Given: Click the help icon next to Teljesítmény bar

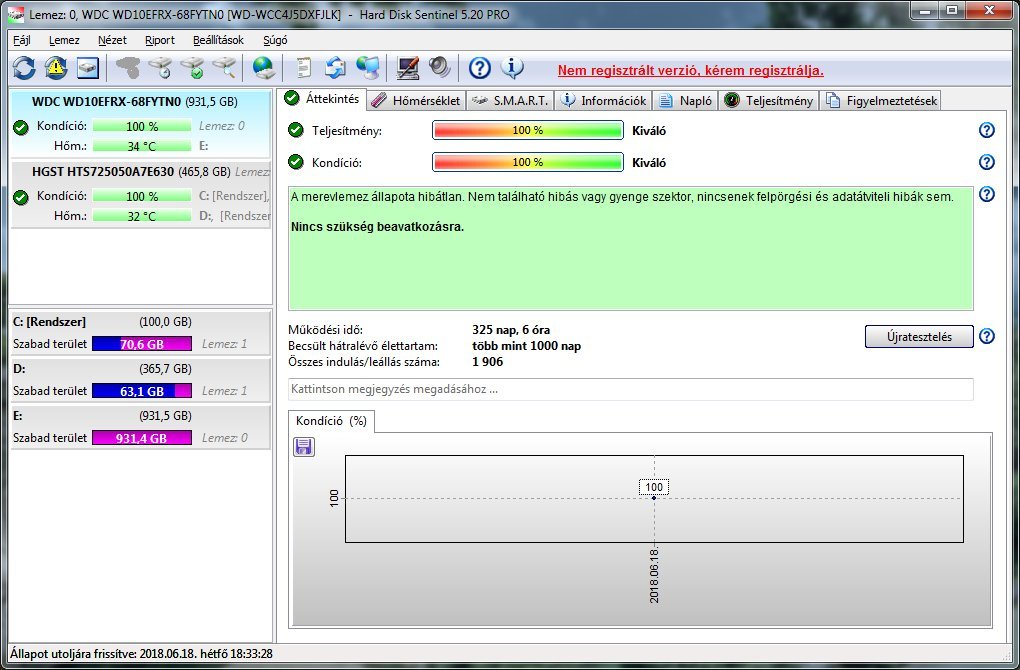Looking at the screenshot, I should click(x=987, y=130).
